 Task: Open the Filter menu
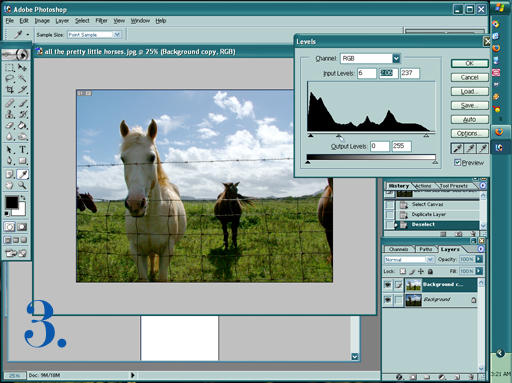[x=101, y=21]
